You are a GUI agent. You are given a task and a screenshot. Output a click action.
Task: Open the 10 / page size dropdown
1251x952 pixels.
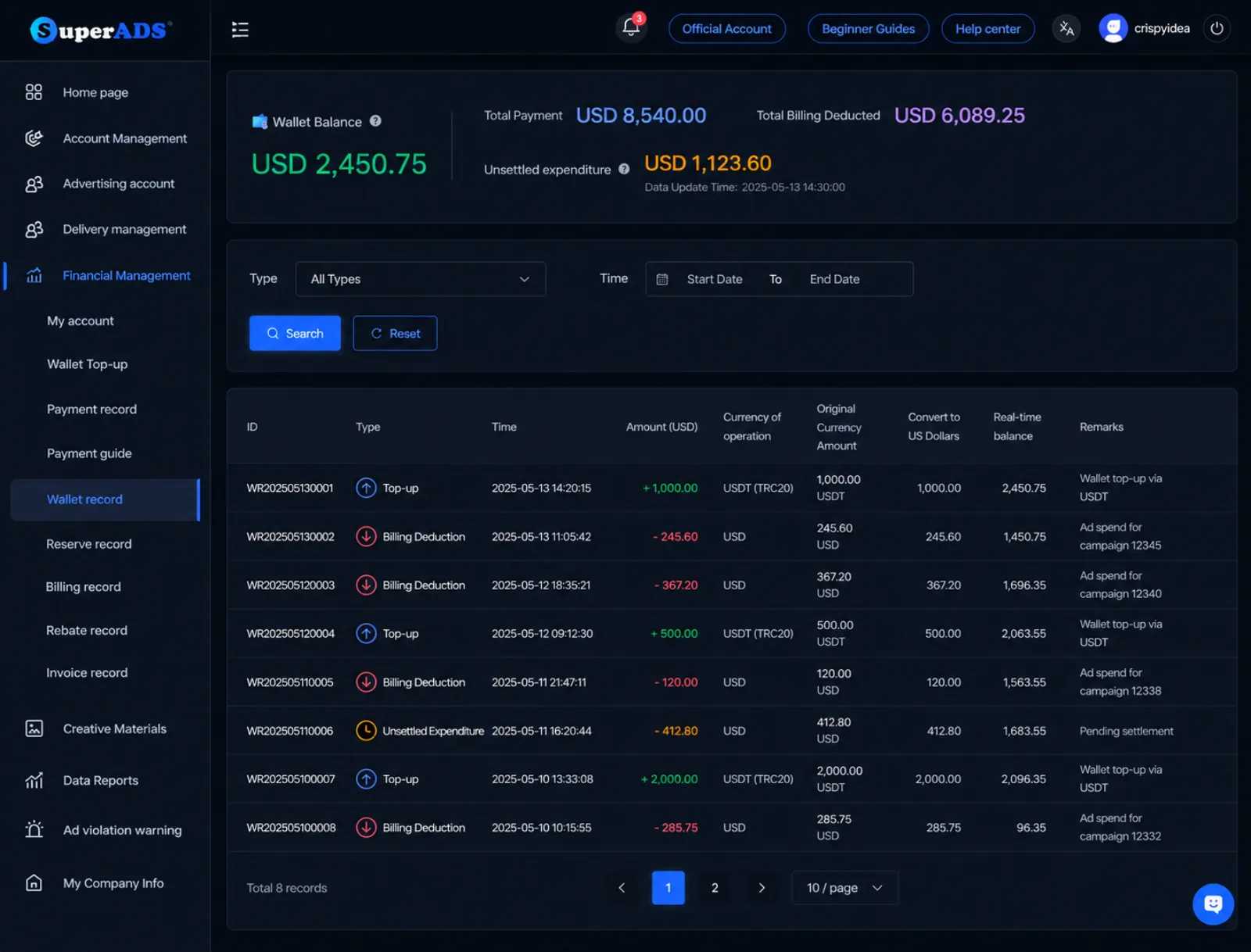(844, 888)
